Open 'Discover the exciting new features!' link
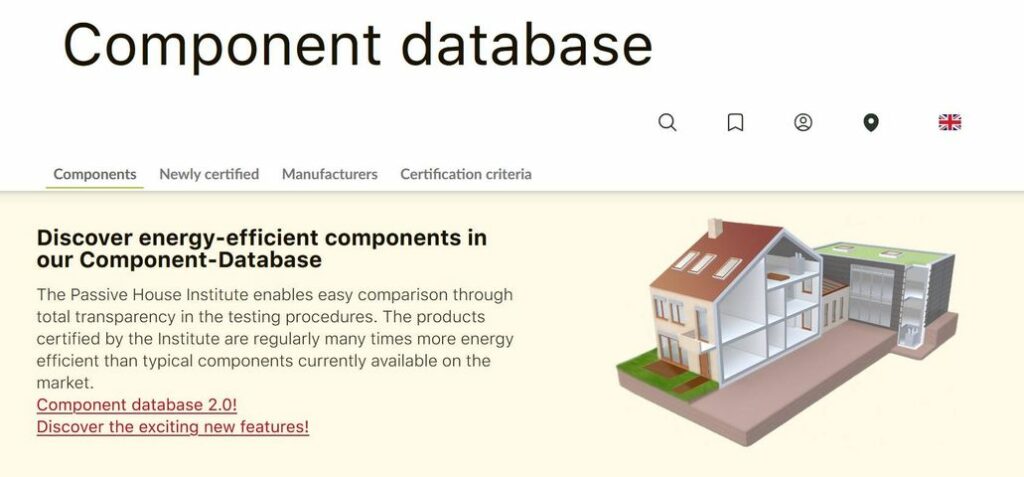 click(x=173, y=427)
